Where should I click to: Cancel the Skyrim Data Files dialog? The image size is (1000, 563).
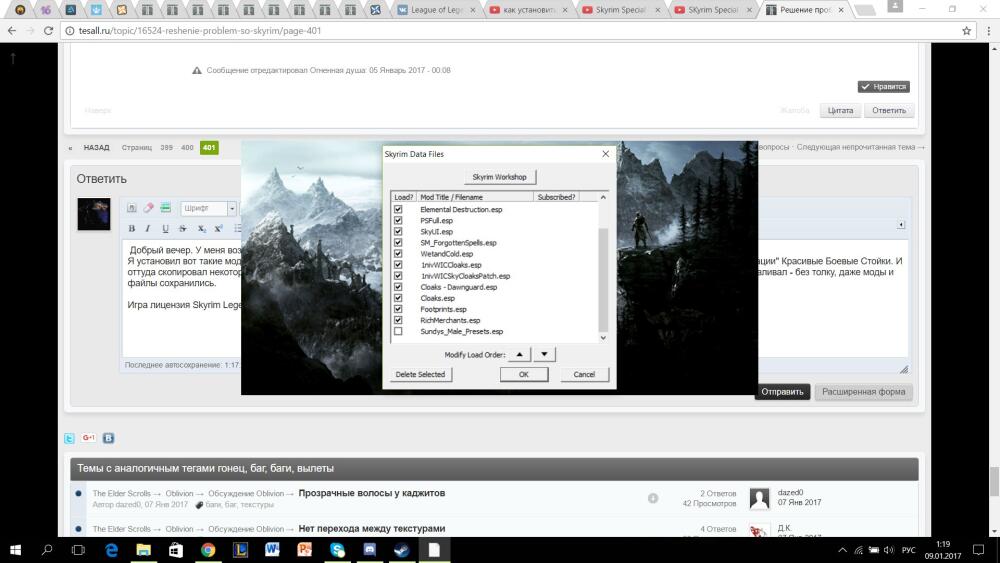click(x=584, y=374)
